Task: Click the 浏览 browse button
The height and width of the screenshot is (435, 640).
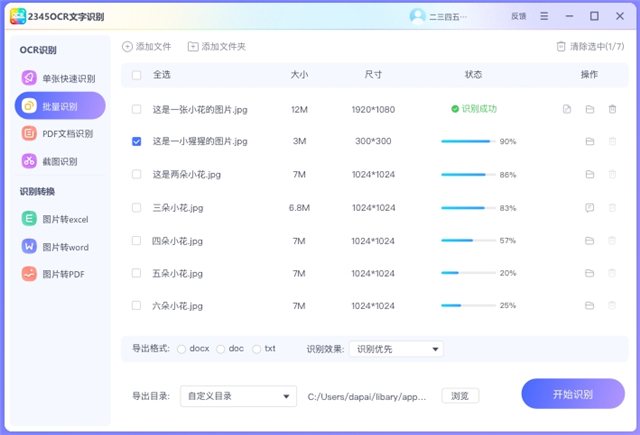Action: [x=459, y=396]
